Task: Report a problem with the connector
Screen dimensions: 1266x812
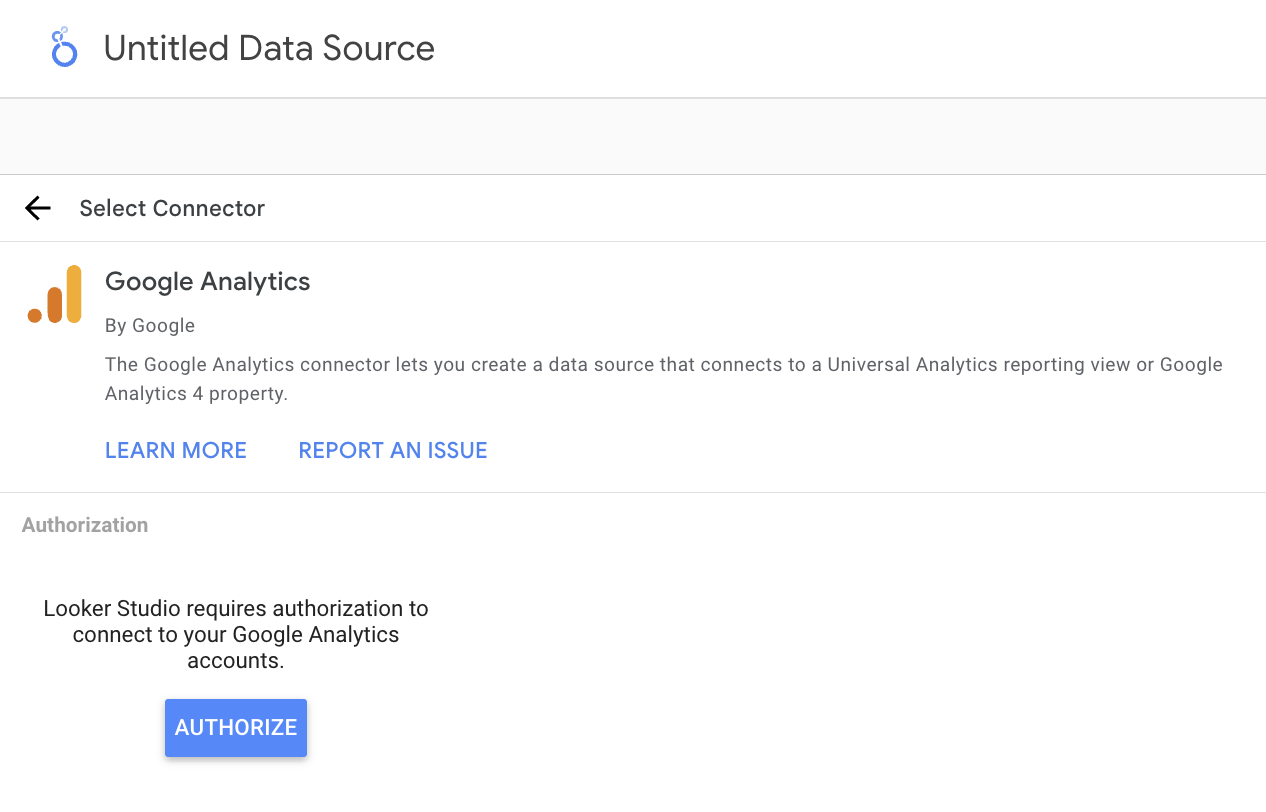Action: pos(392,450)
